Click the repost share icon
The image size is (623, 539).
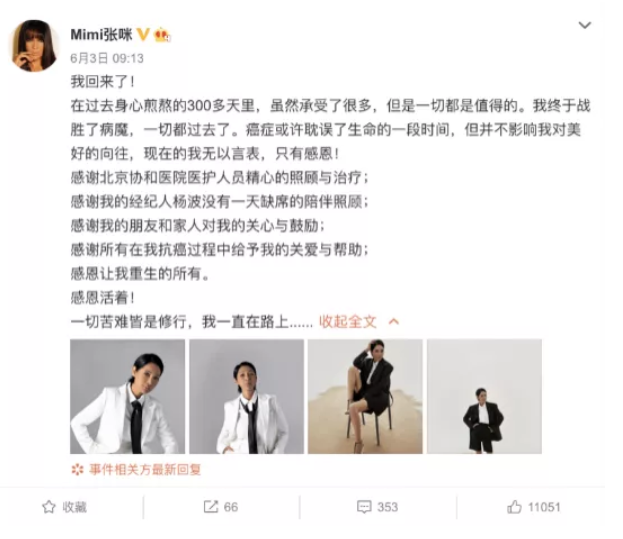coord(211,507)
